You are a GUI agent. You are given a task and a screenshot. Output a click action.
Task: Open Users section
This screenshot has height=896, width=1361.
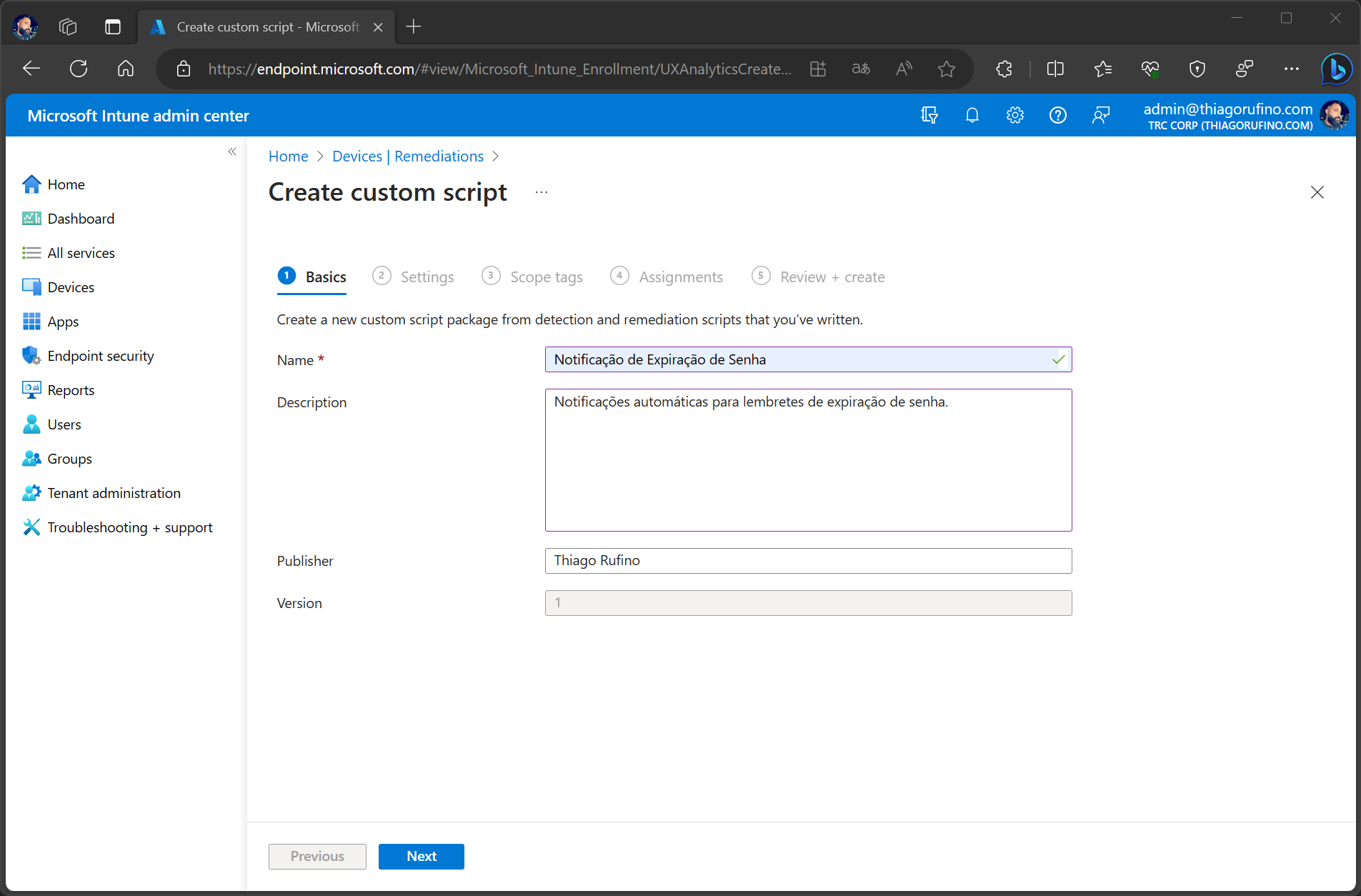click(x=51, y=424)
